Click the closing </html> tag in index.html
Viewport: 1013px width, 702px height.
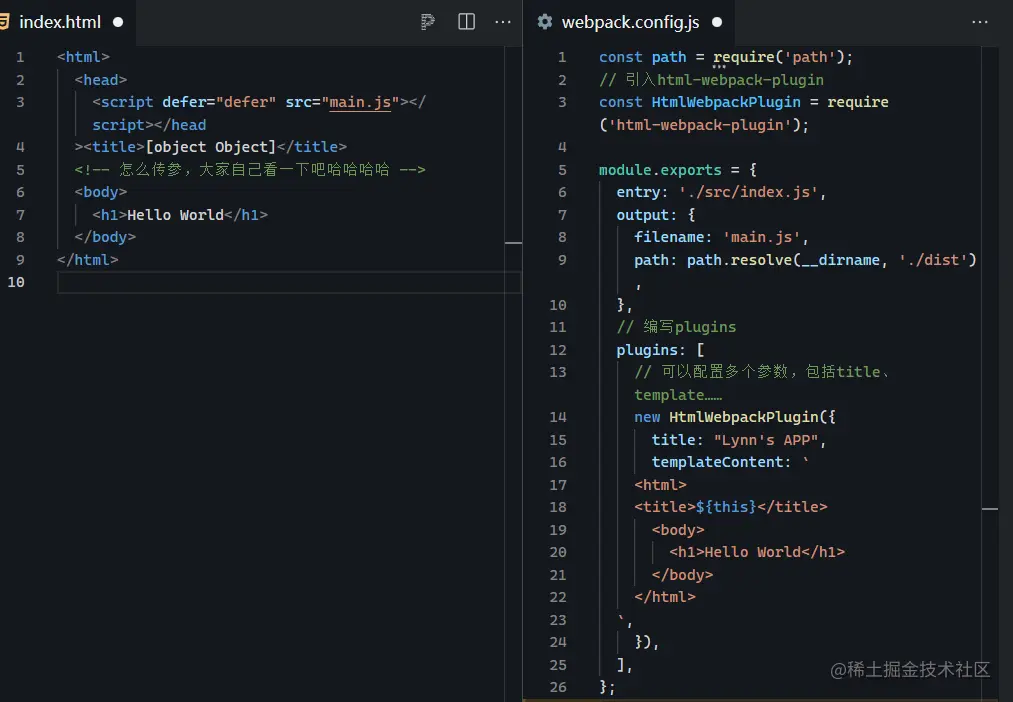(x=87, y=260)
